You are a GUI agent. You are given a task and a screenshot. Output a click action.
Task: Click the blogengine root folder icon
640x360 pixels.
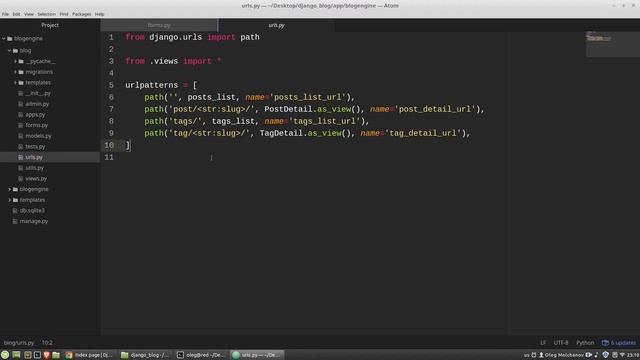click(x=10, y=38)
